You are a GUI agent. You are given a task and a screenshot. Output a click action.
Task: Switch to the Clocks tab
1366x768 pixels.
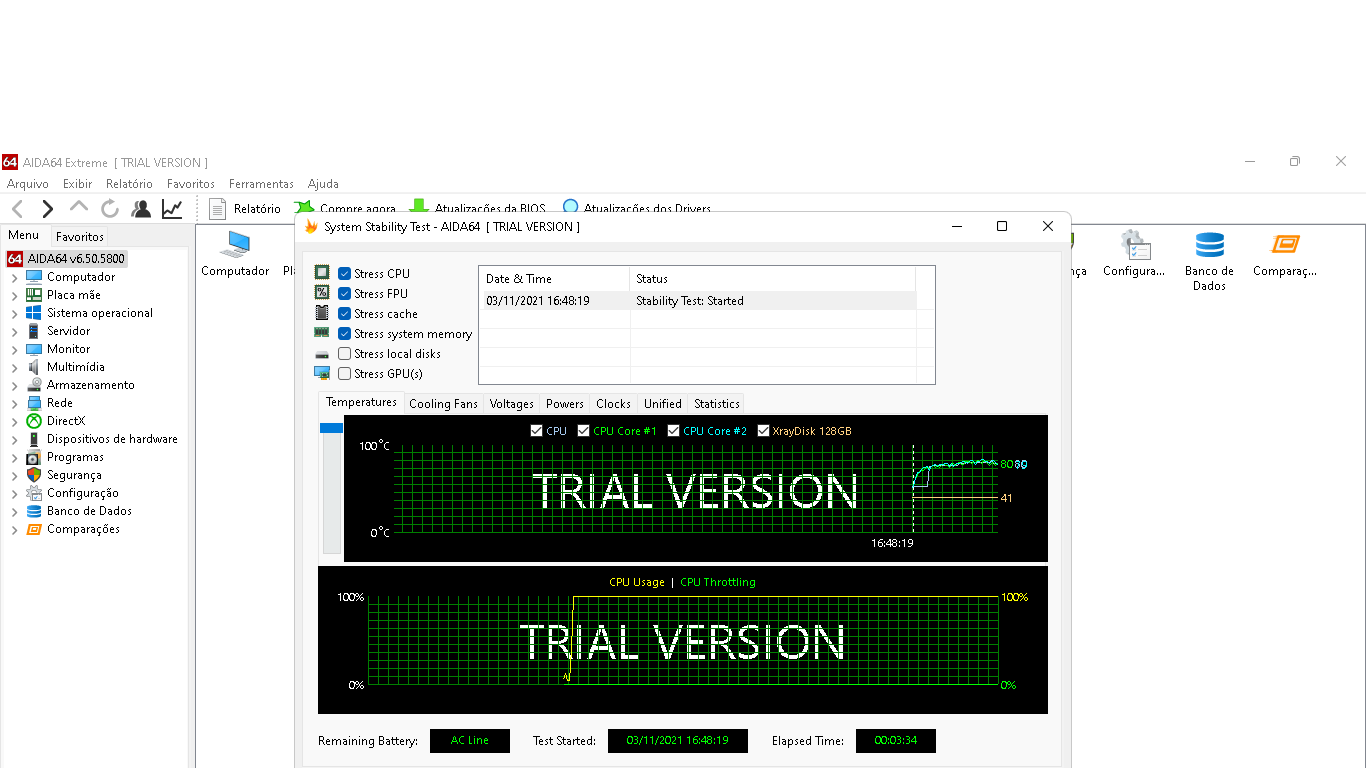(613, 404)
